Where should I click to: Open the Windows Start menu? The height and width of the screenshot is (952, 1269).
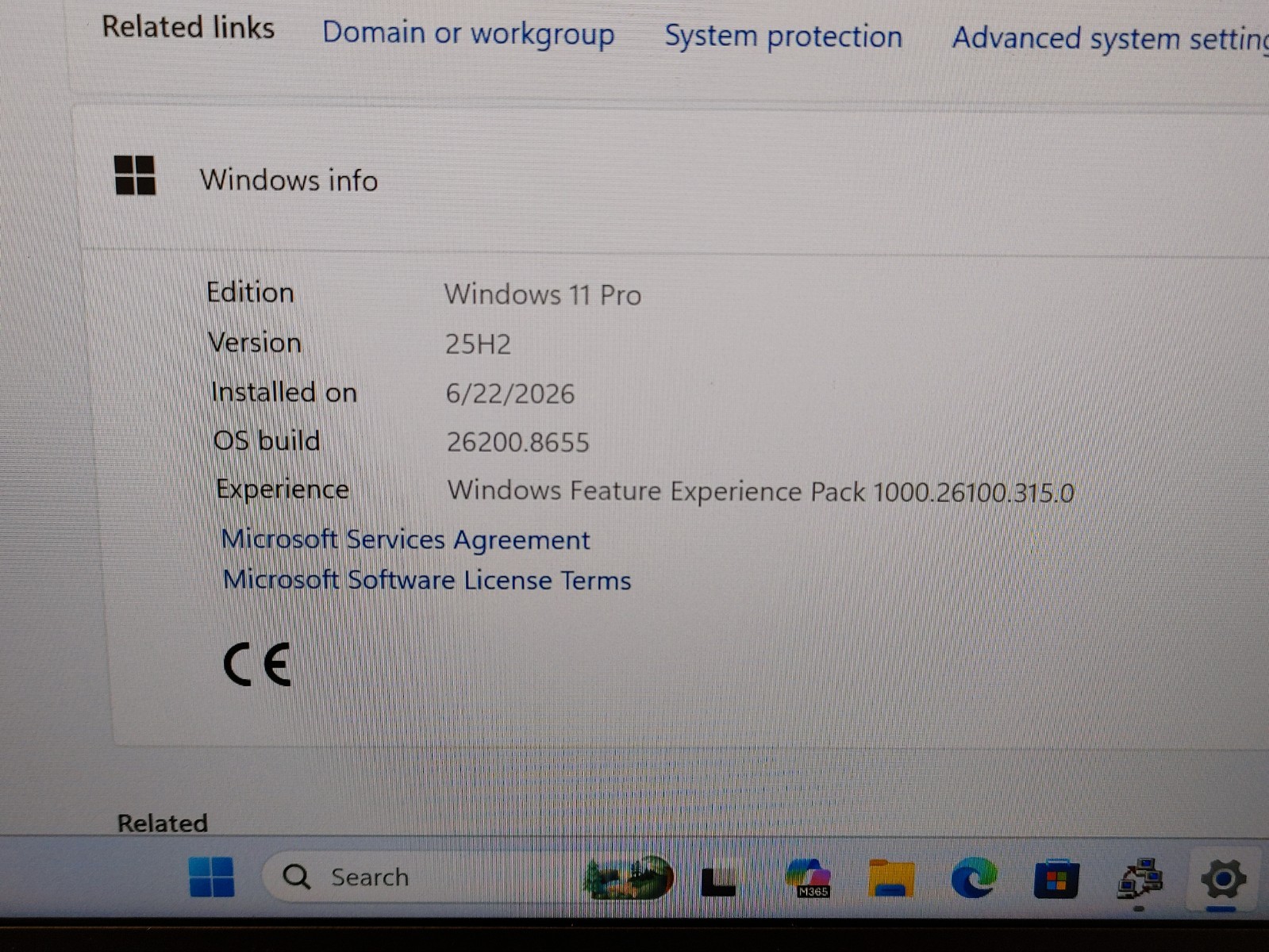click(212, 877)
